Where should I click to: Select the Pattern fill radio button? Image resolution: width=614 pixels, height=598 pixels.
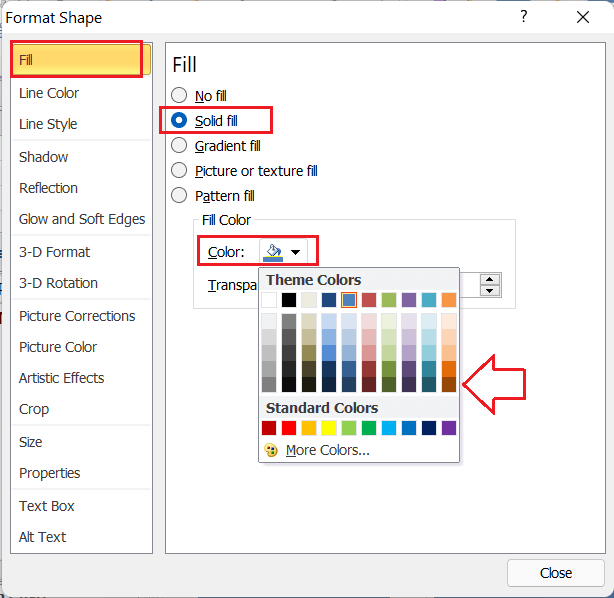(179, 195)
